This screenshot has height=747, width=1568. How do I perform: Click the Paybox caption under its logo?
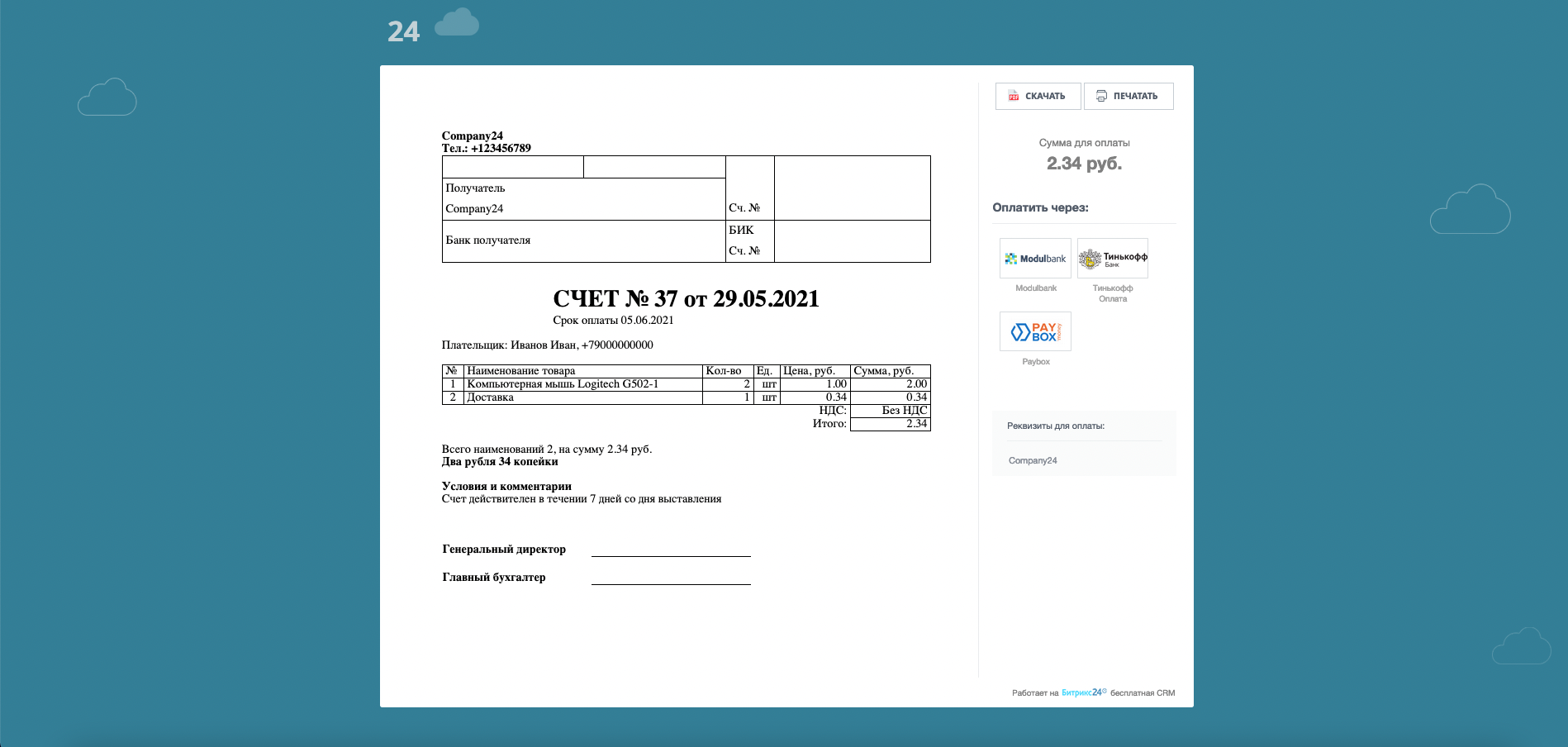click(x=1036, y=362)
